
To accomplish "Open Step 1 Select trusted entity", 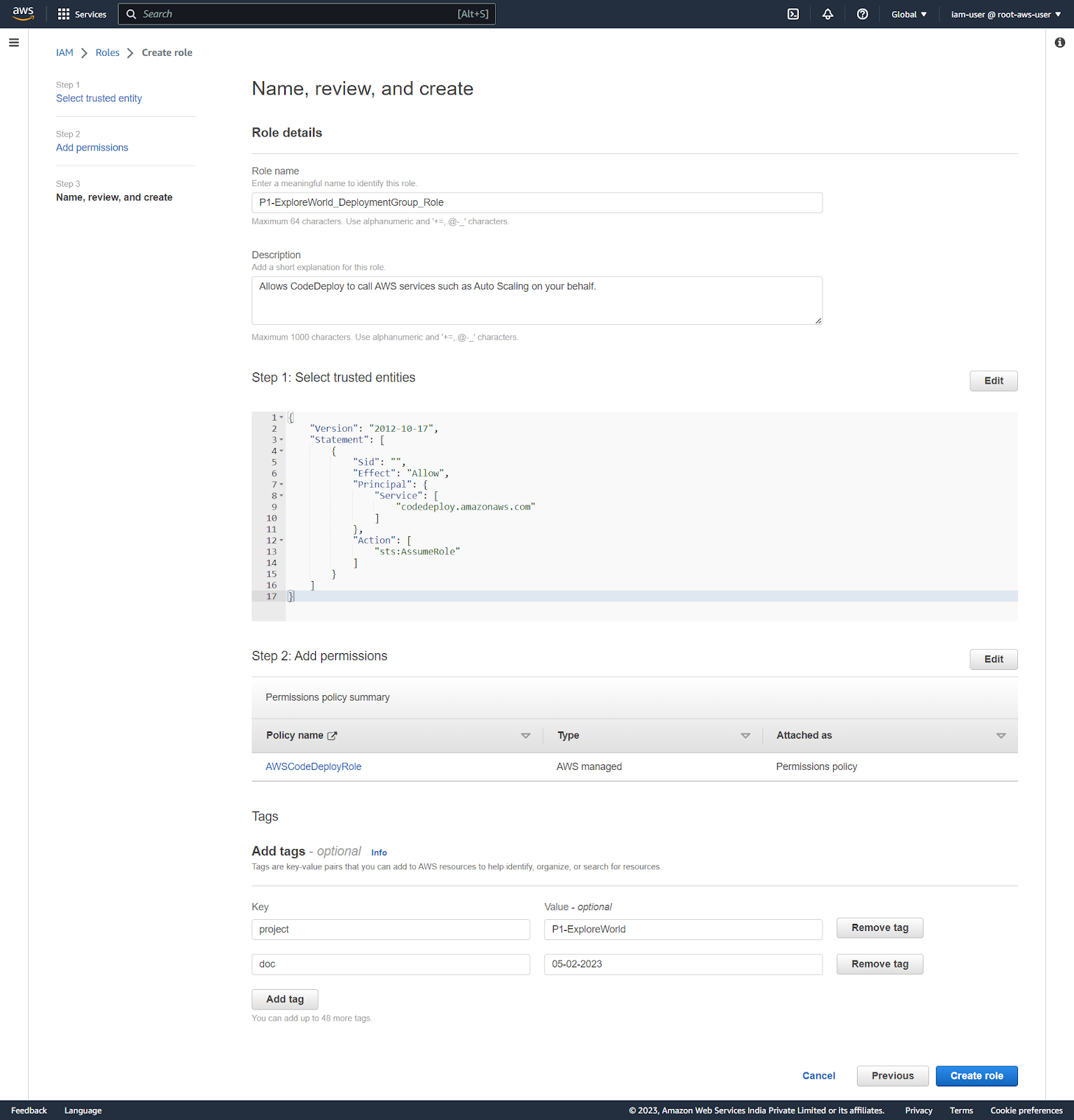I will click(x=99, y=99).
